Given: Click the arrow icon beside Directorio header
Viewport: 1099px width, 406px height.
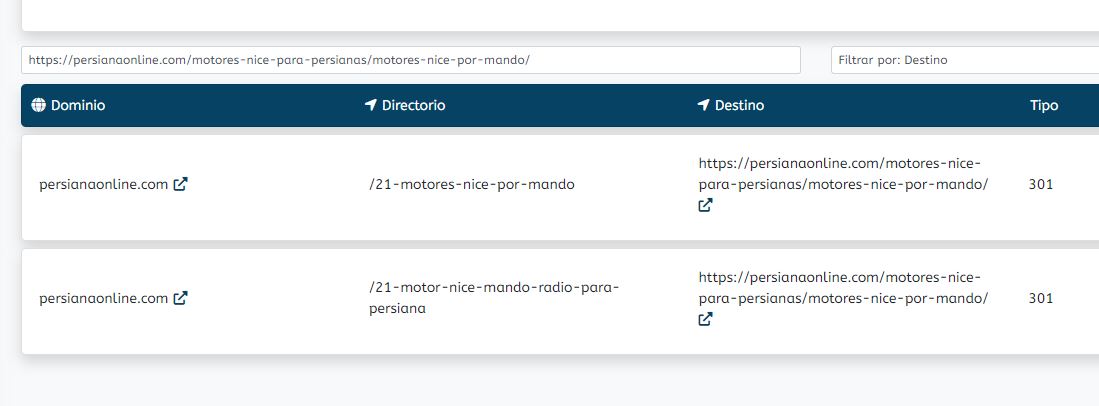Looking at the screenshot, I should tap(371, 105).
